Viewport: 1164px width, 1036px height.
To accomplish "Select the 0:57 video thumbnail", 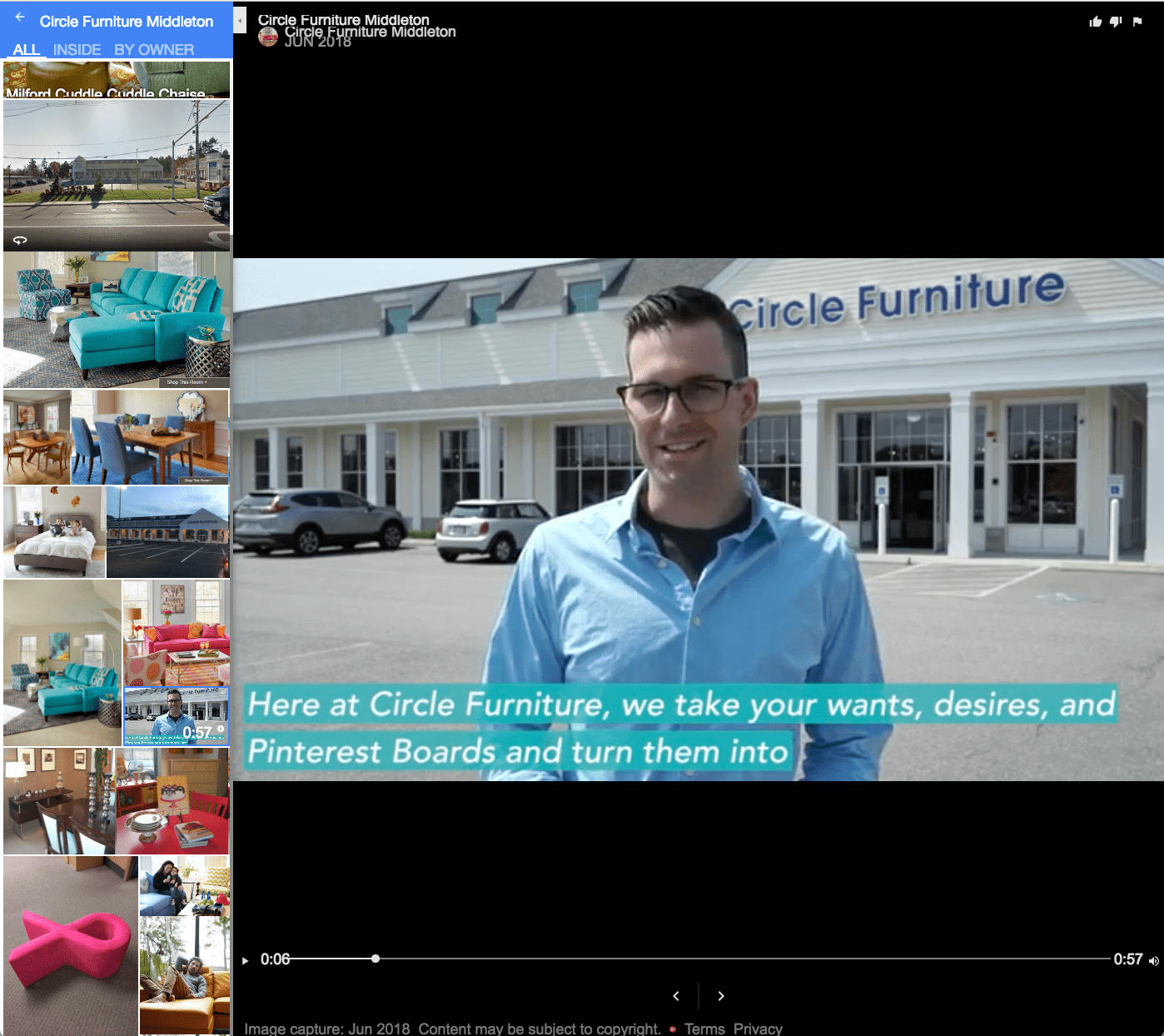I will (176, 716).
